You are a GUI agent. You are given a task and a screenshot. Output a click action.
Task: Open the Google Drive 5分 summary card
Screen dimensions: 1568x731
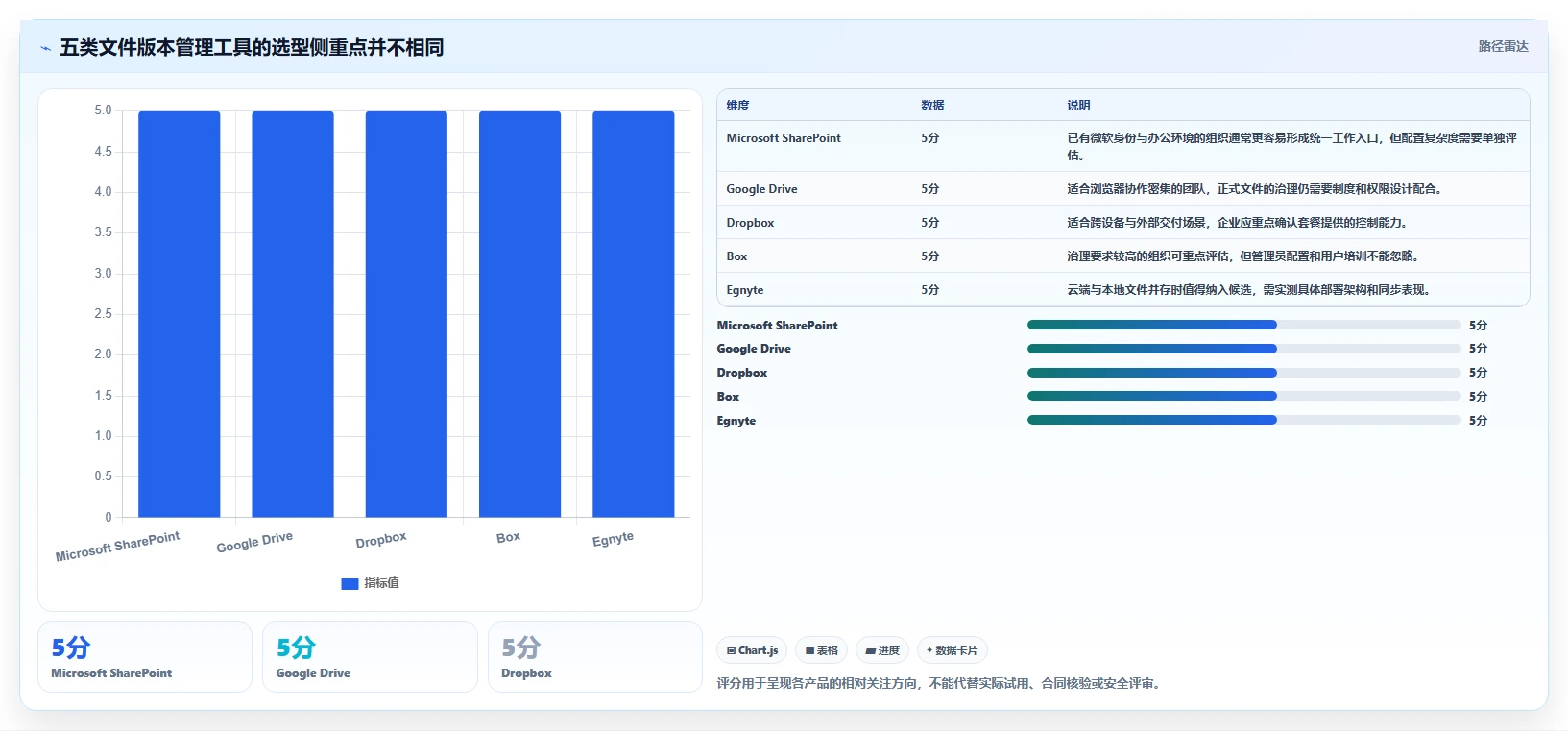370,657
